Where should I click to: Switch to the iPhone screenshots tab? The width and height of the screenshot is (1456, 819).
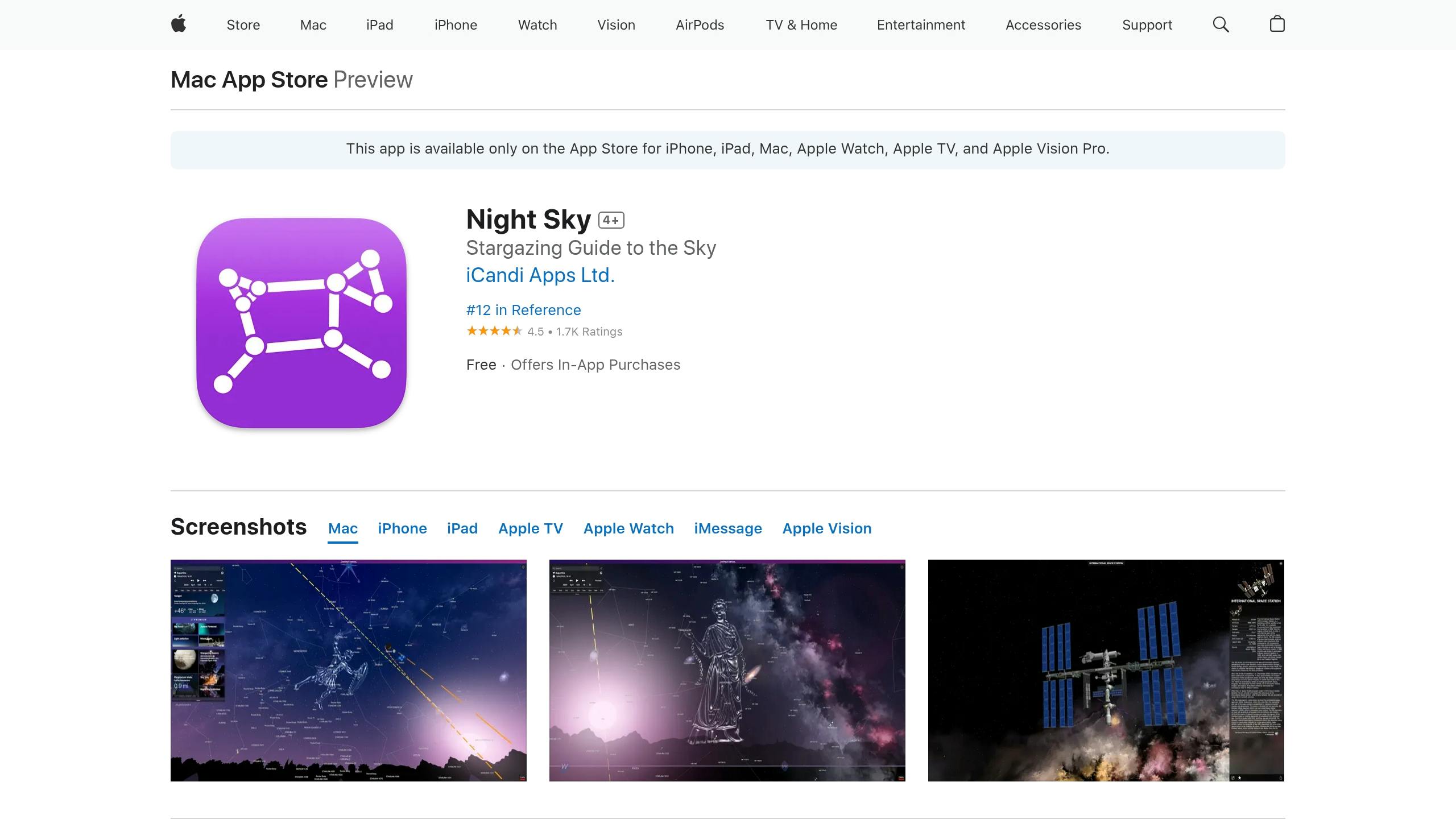click(402, 528)
